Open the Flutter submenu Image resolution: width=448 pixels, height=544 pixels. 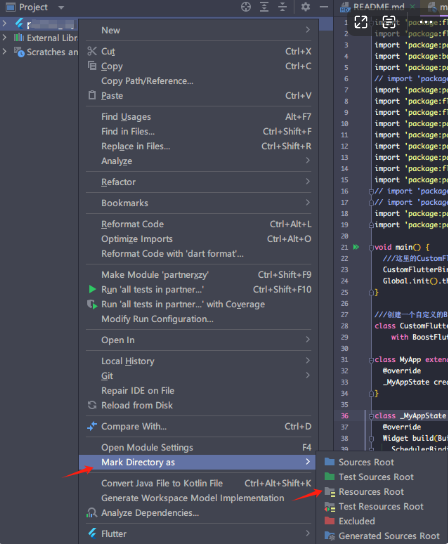[x=198, y=534]
